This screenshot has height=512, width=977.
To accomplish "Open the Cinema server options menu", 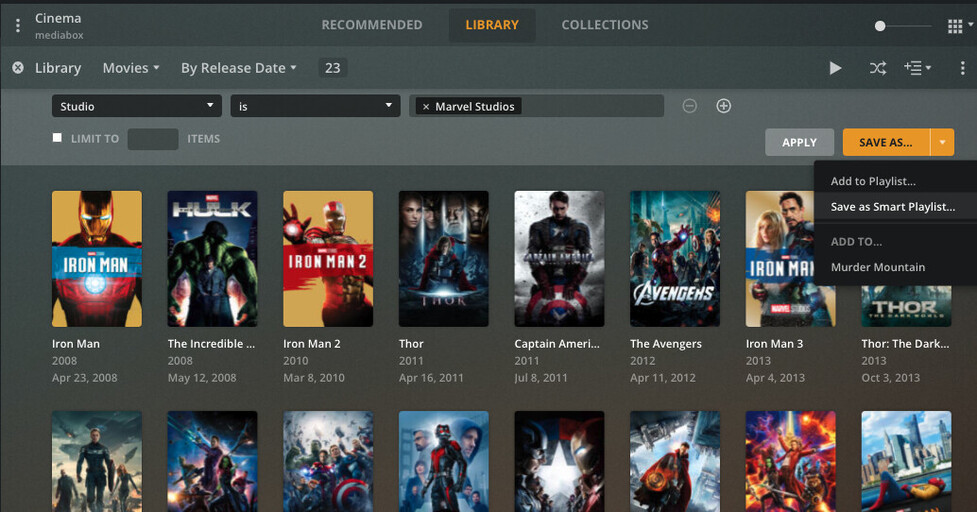I will tap(17, 26).
